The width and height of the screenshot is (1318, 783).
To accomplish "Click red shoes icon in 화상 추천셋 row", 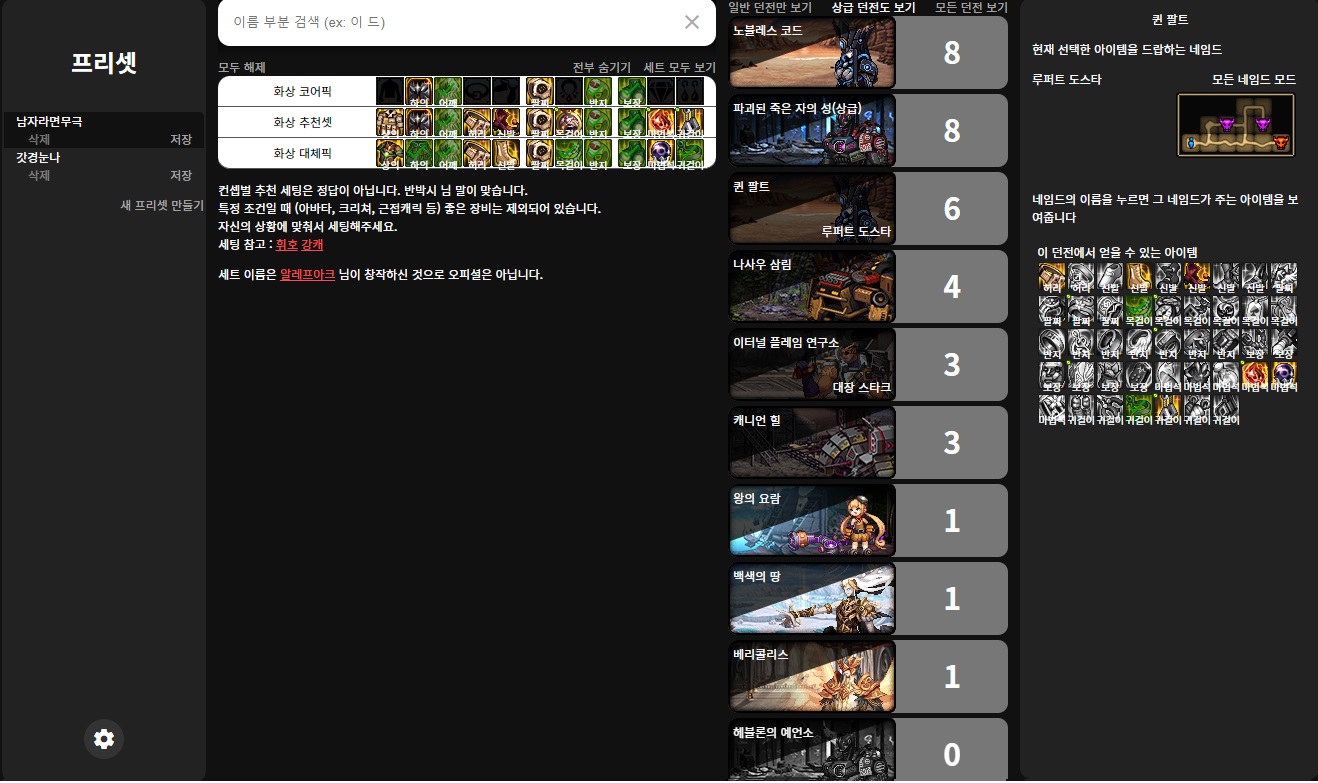I will pos(506,122).
